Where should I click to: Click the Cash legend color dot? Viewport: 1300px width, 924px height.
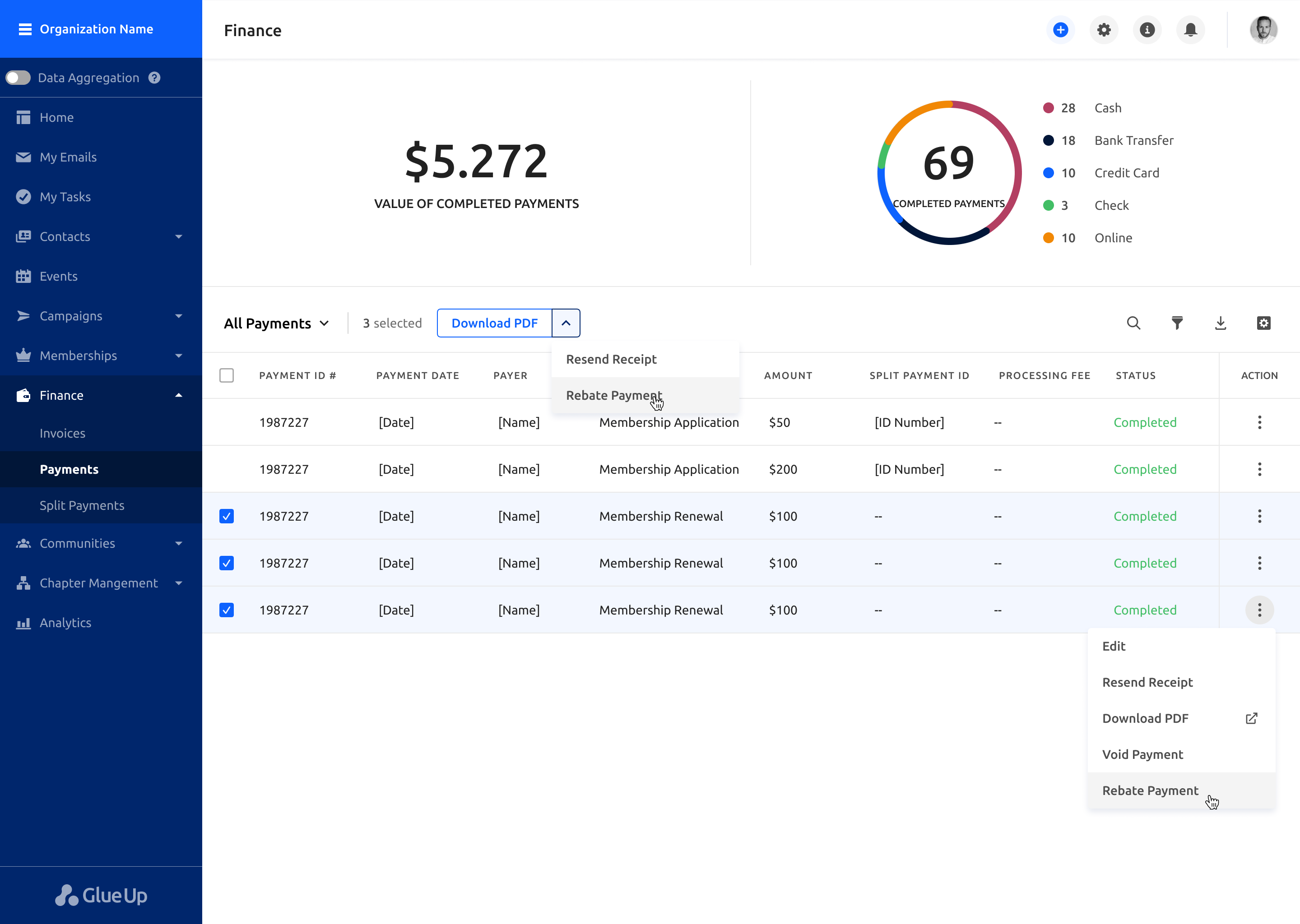(1049, 108)
